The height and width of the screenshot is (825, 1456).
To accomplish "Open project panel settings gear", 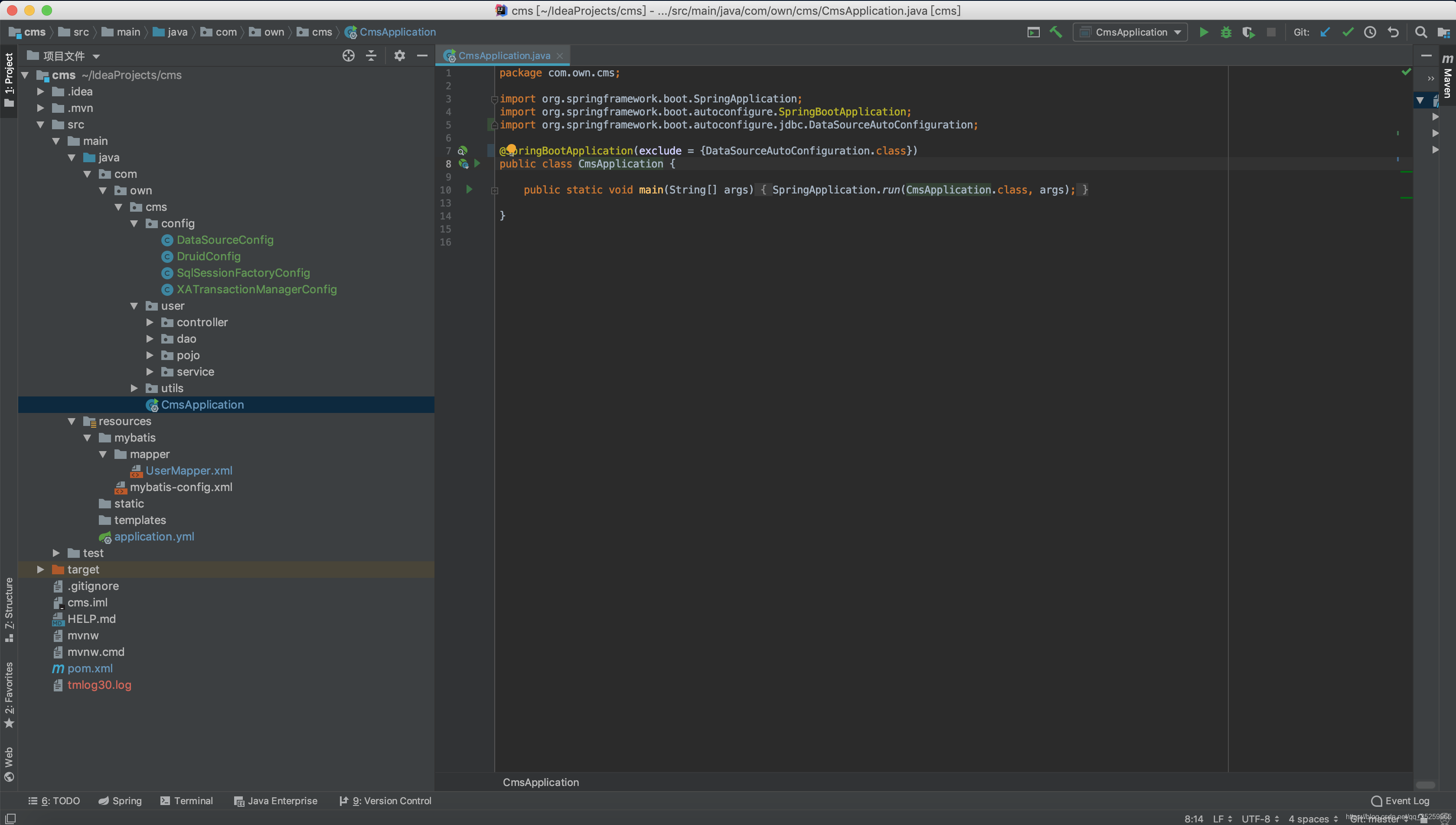I will tap(399, 56).
